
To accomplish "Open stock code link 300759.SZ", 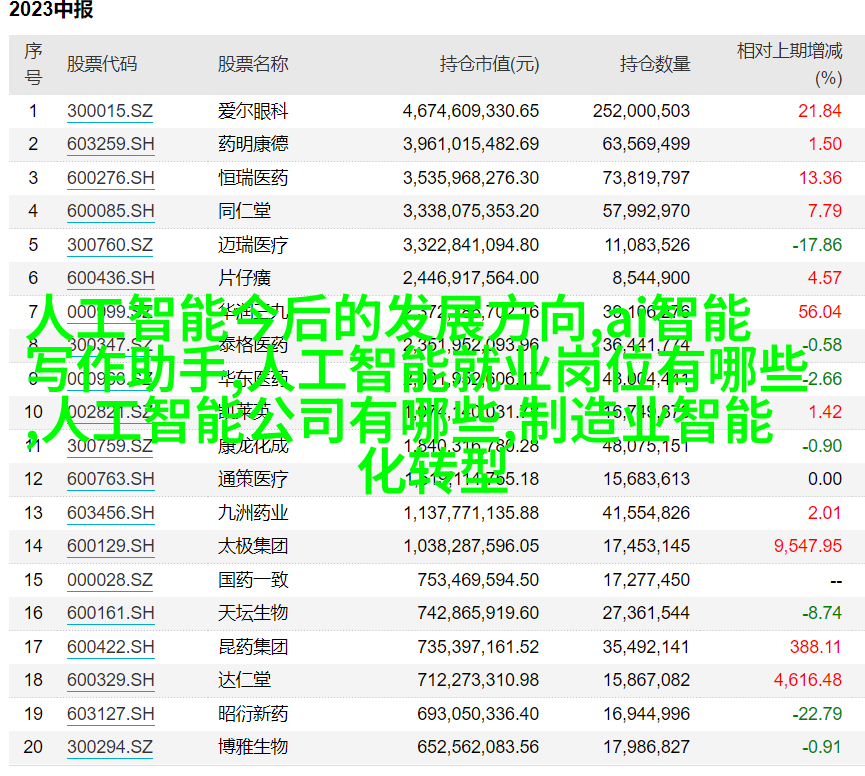I will [x=110, y=446].
